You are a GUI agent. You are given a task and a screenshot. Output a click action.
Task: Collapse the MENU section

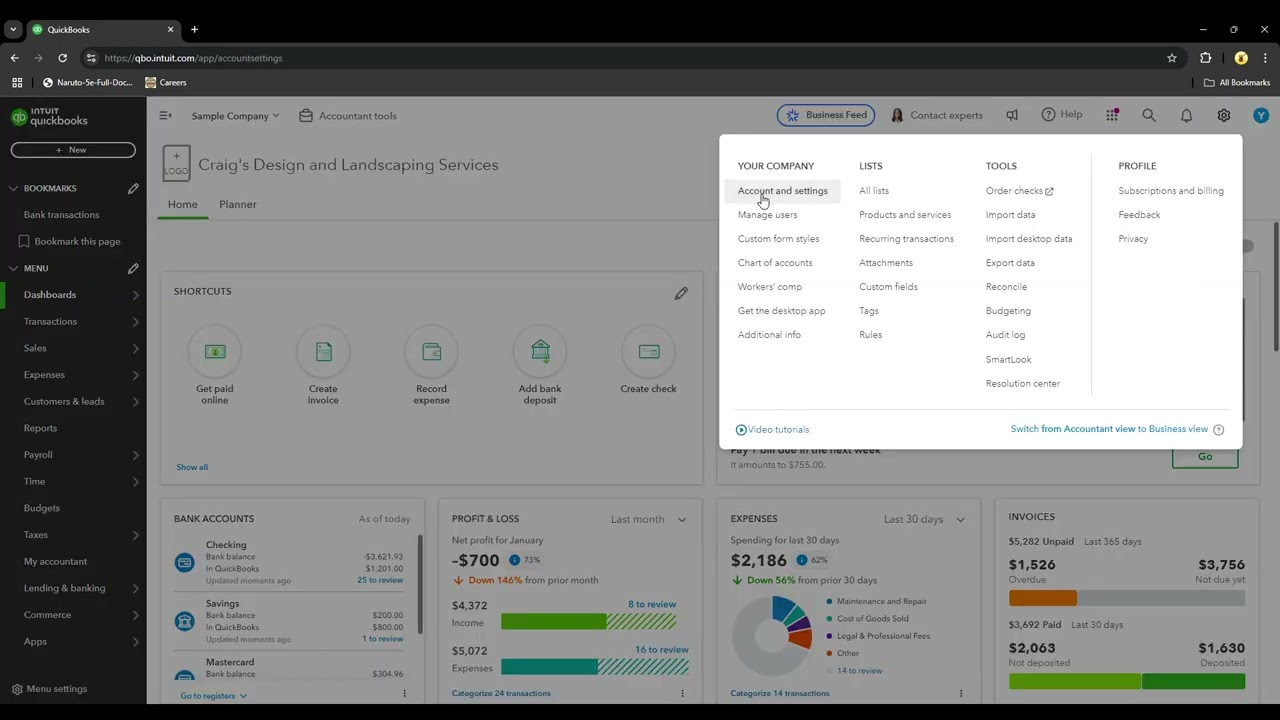coord(13,268)
